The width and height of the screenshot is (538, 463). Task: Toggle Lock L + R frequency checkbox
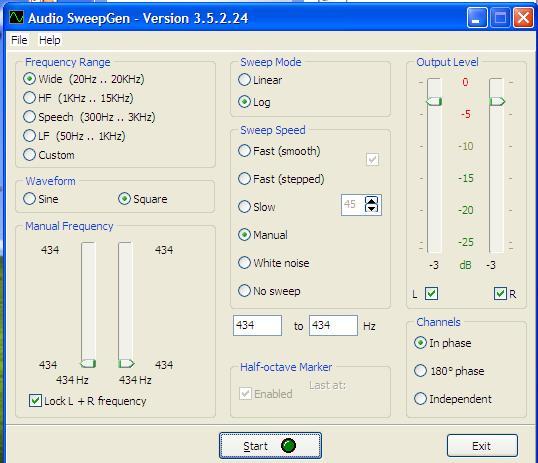pos(88,401)
